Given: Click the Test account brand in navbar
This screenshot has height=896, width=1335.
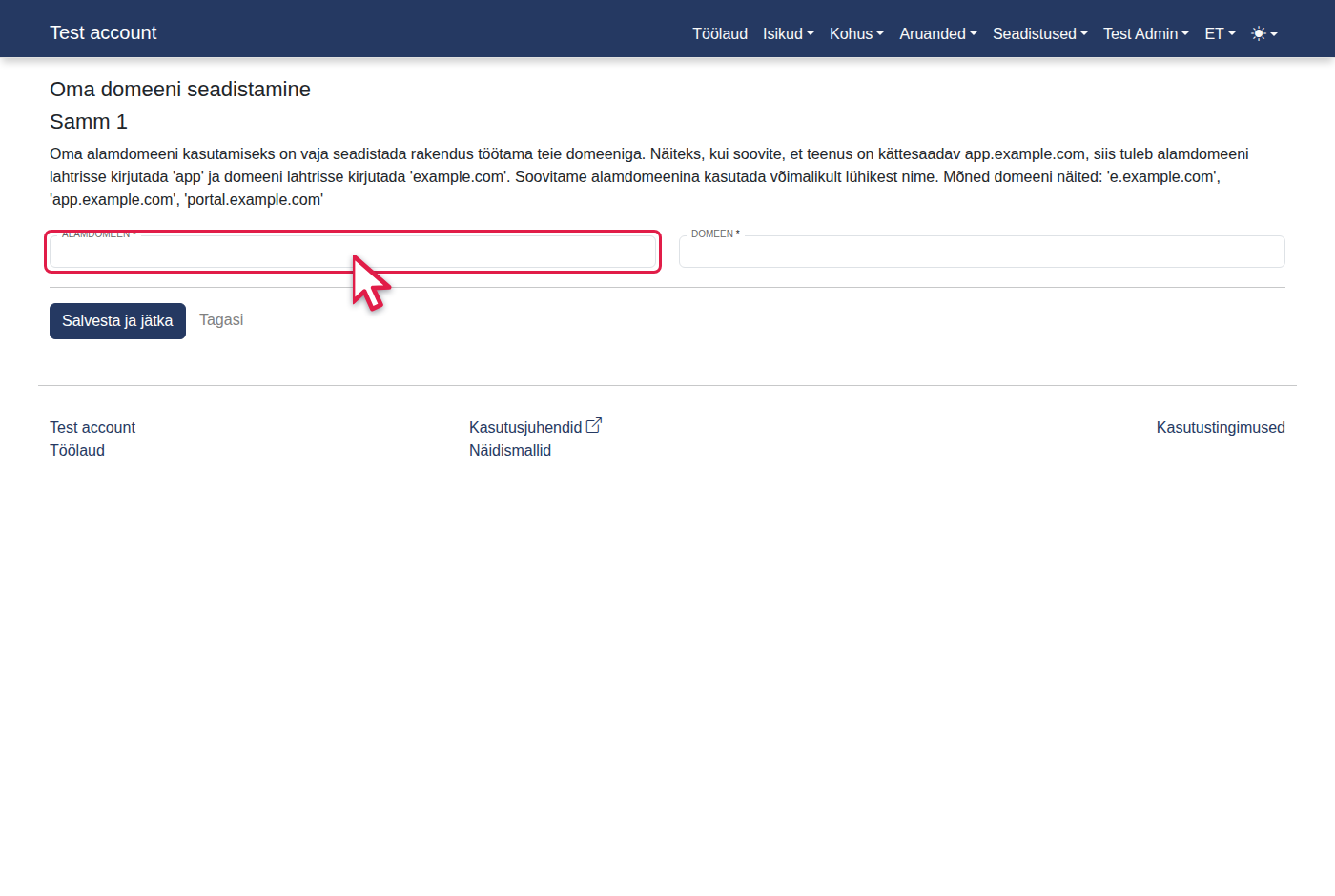Looking at the screenshot, I should point(103,32).
